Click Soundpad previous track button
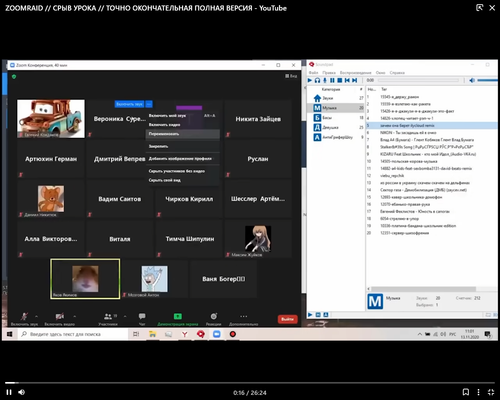 point(347,80)
